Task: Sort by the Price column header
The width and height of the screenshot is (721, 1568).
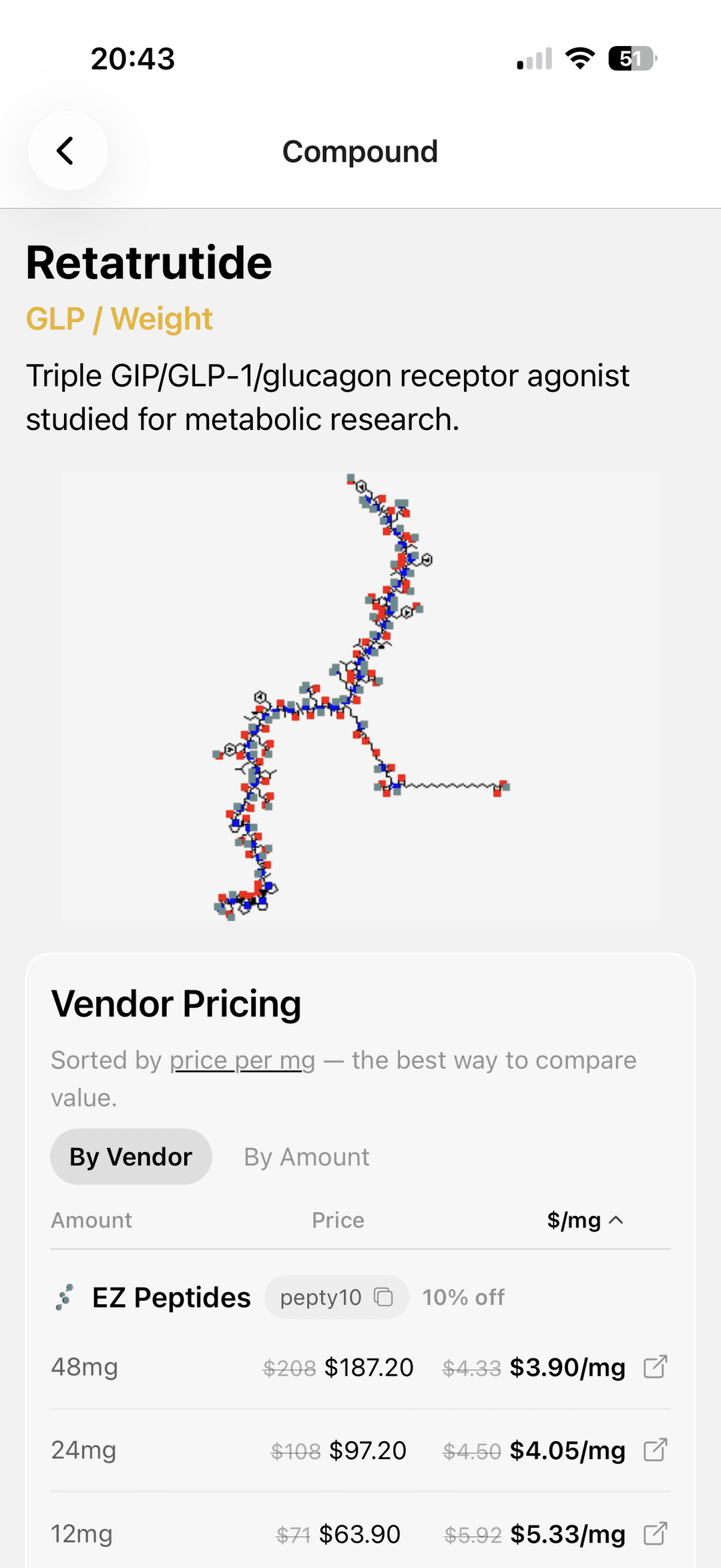Action: coord(338,1220)
